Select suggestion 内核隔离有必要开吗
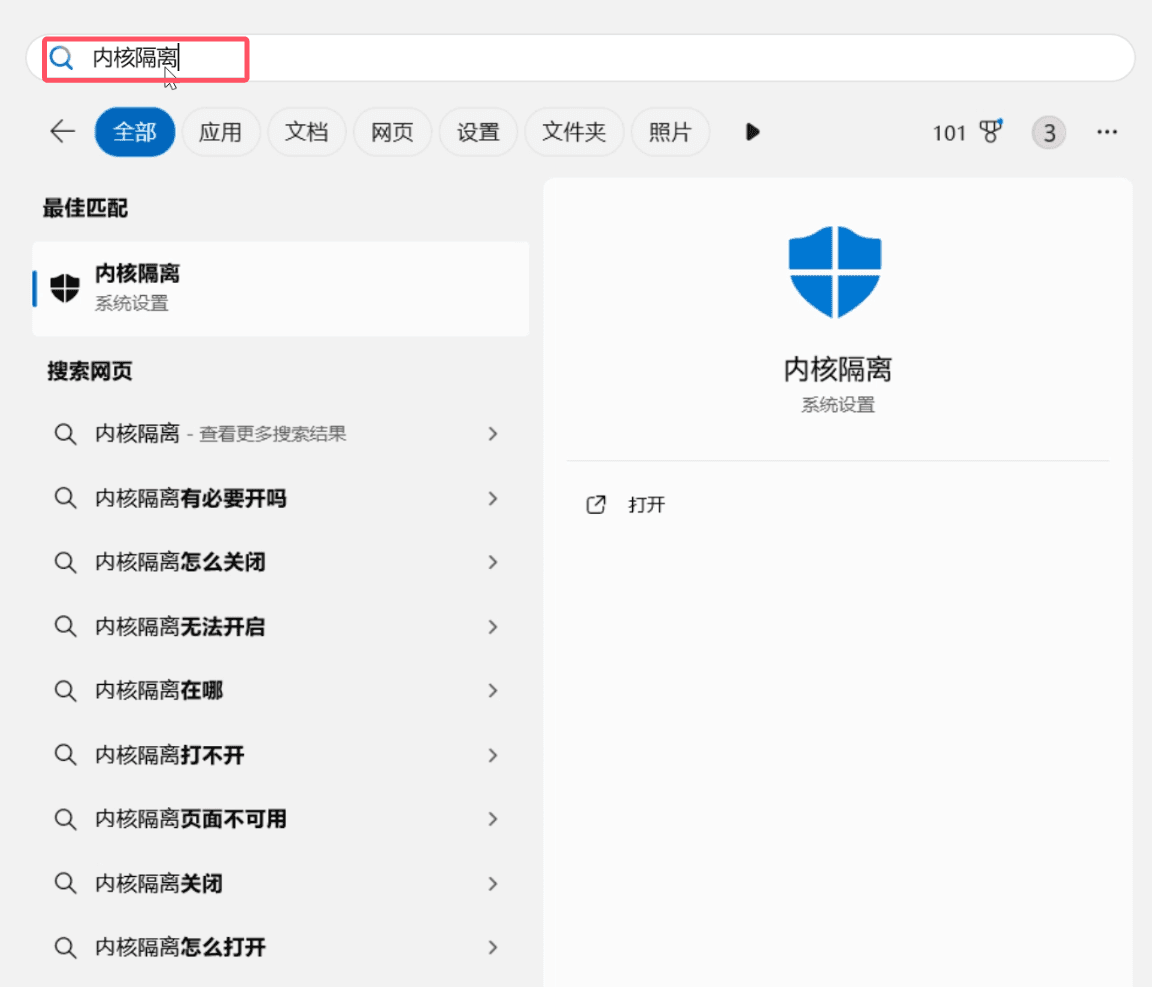The height and width of the screenshot is (987, 1152). point(281,498)
